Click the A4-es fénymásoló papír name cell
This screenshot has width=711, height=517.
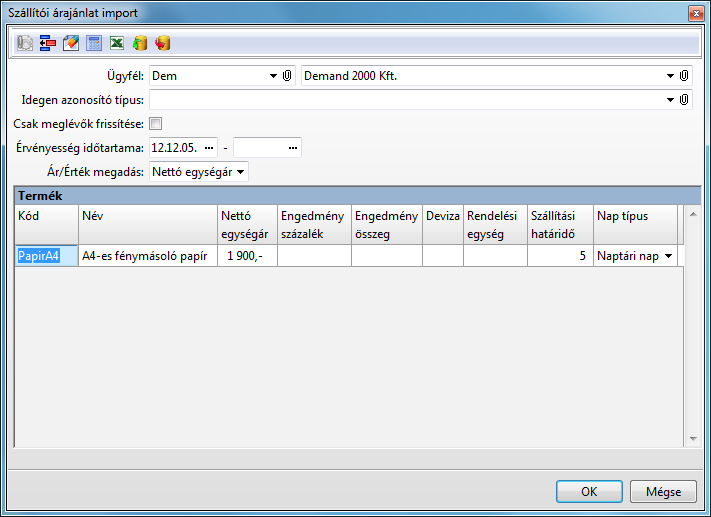[148, 256]
